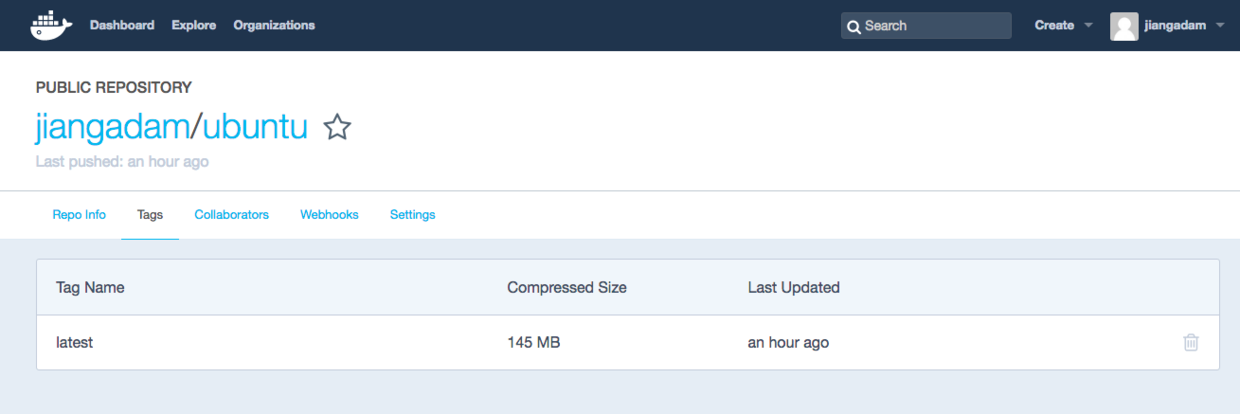Click the jiangadam namespace link in title
The image size is (1240, 414).
pos(112,127)
